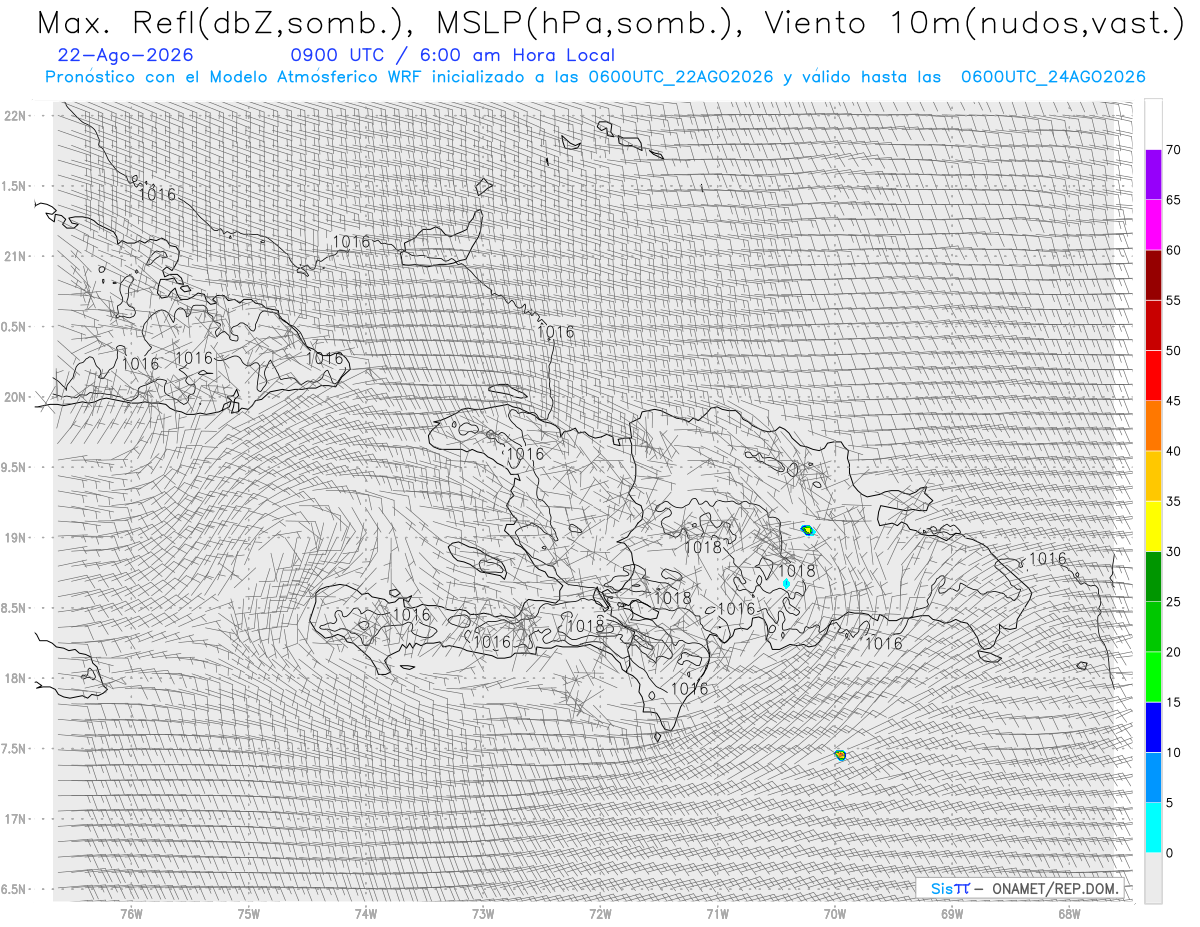The image size is (1200, 927).
Task: Click the valid-until time '0600UTC_24AGO2026'
Action: pyautogui.click(x=1053, y=77)
